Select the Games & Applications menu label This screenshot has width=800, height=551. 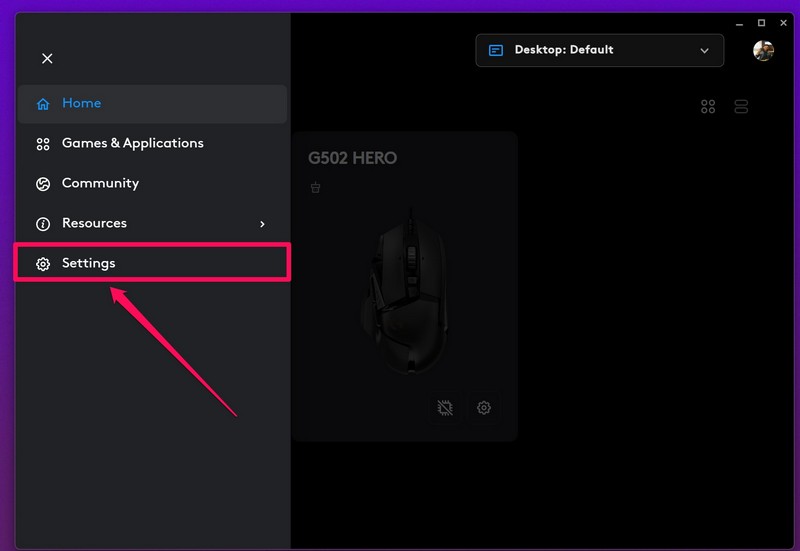133,143
